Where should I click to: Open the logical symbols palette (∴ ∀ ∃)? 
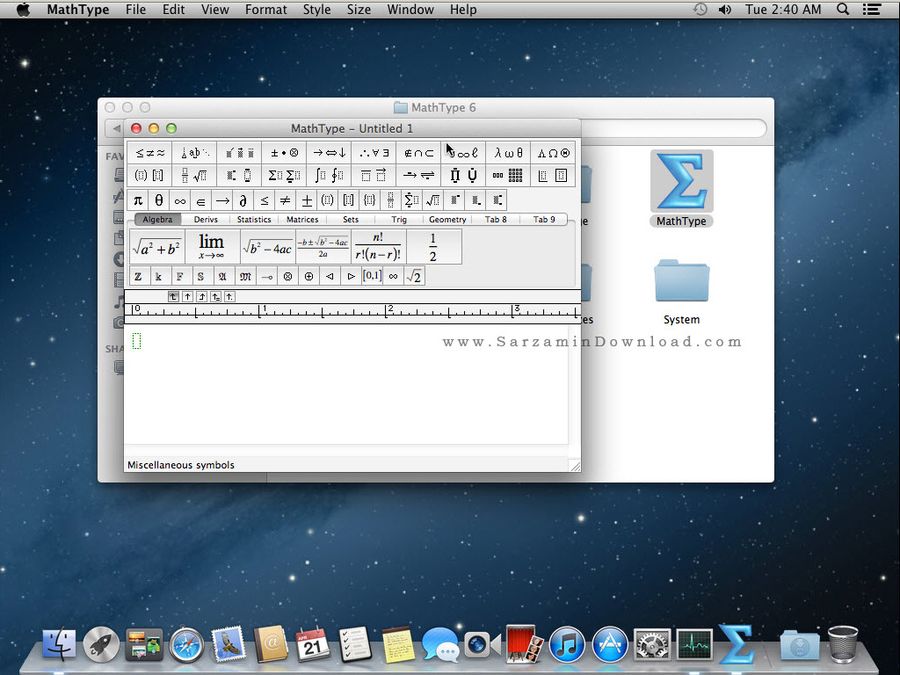374,153
